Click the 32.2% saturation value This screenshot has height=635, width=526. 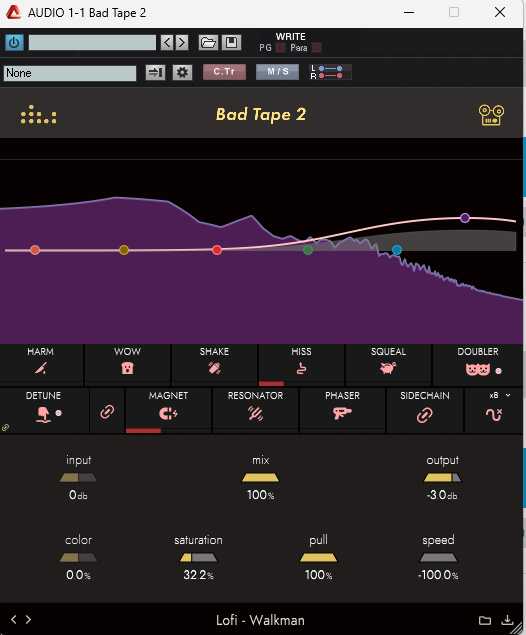[198, 575]
